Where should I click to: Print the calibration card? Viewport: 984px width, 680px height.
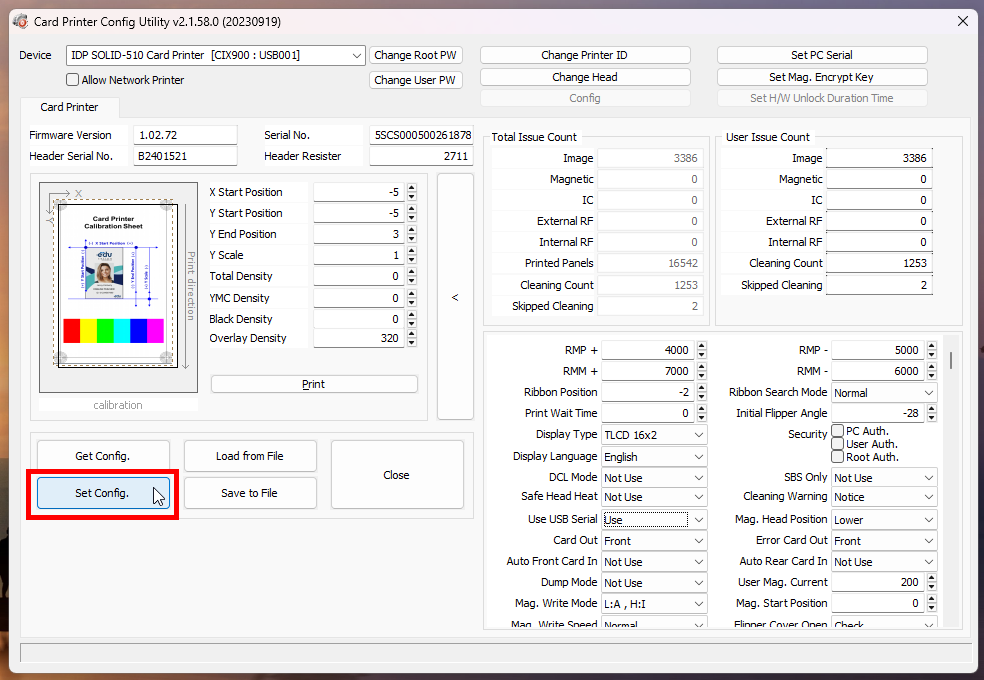pyautogui.click(x=314, y=384)
